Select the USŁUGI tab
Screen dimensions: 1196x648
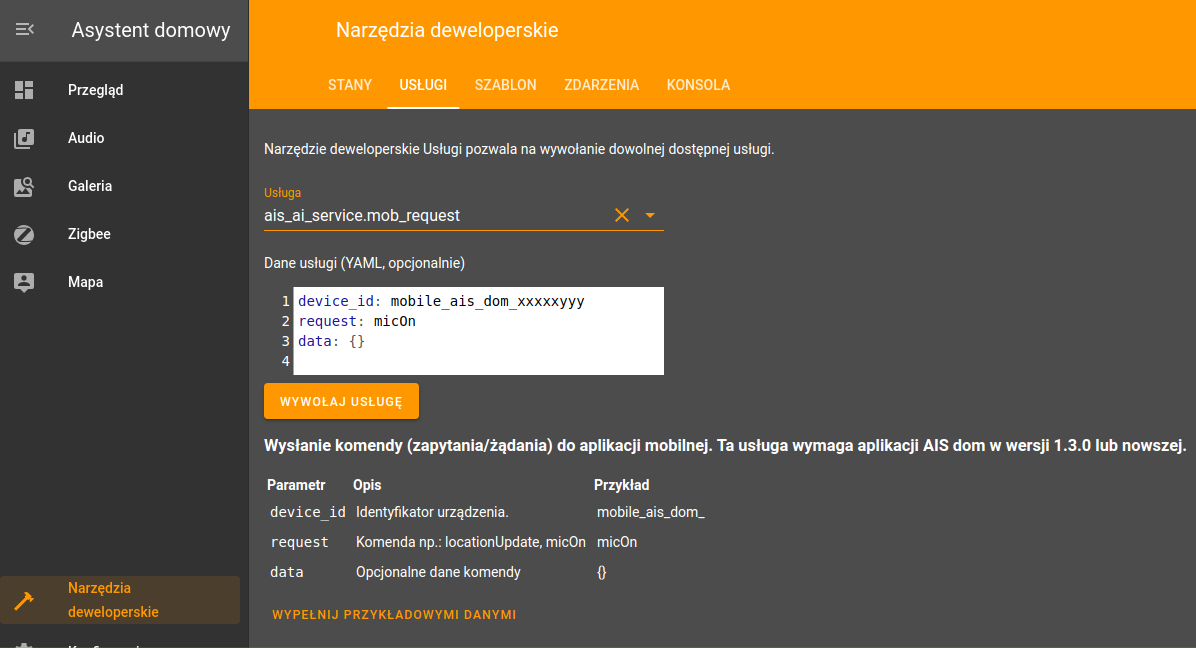point(423,85)
